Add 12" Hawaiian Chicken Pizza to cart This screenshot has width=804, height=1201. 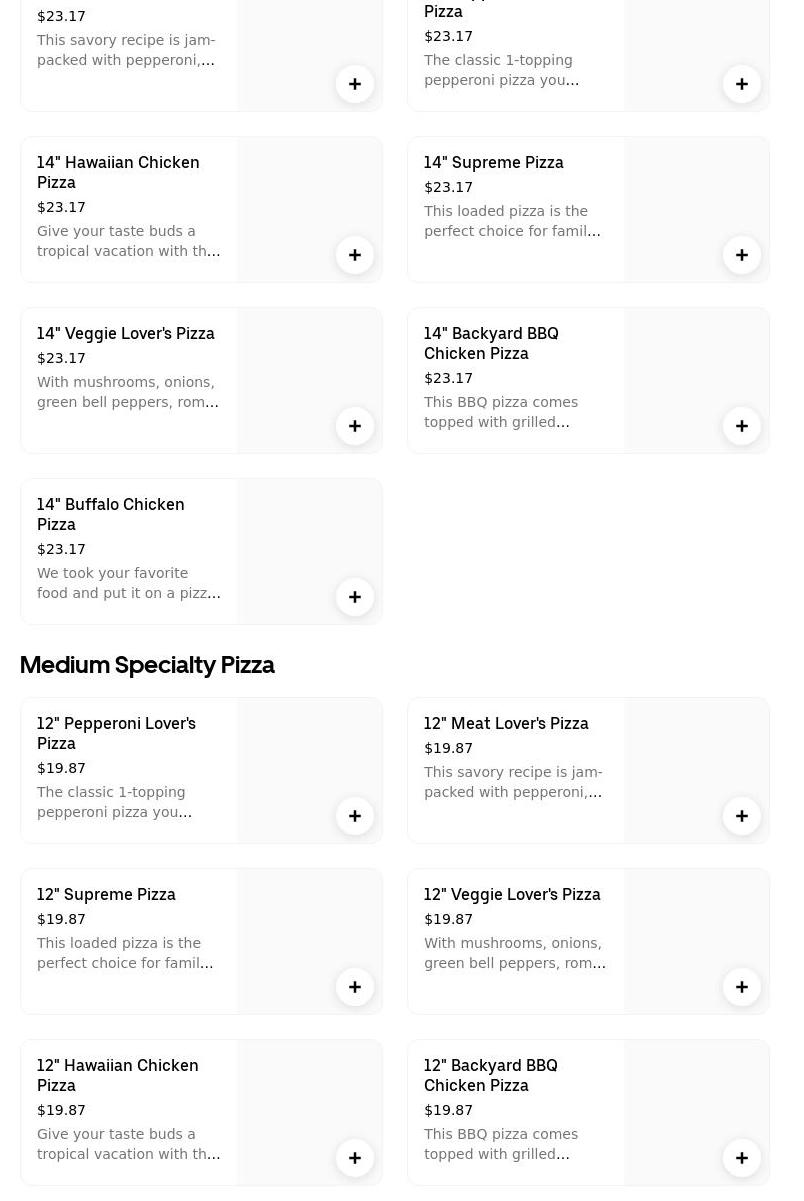click(x=355, y=1158)
